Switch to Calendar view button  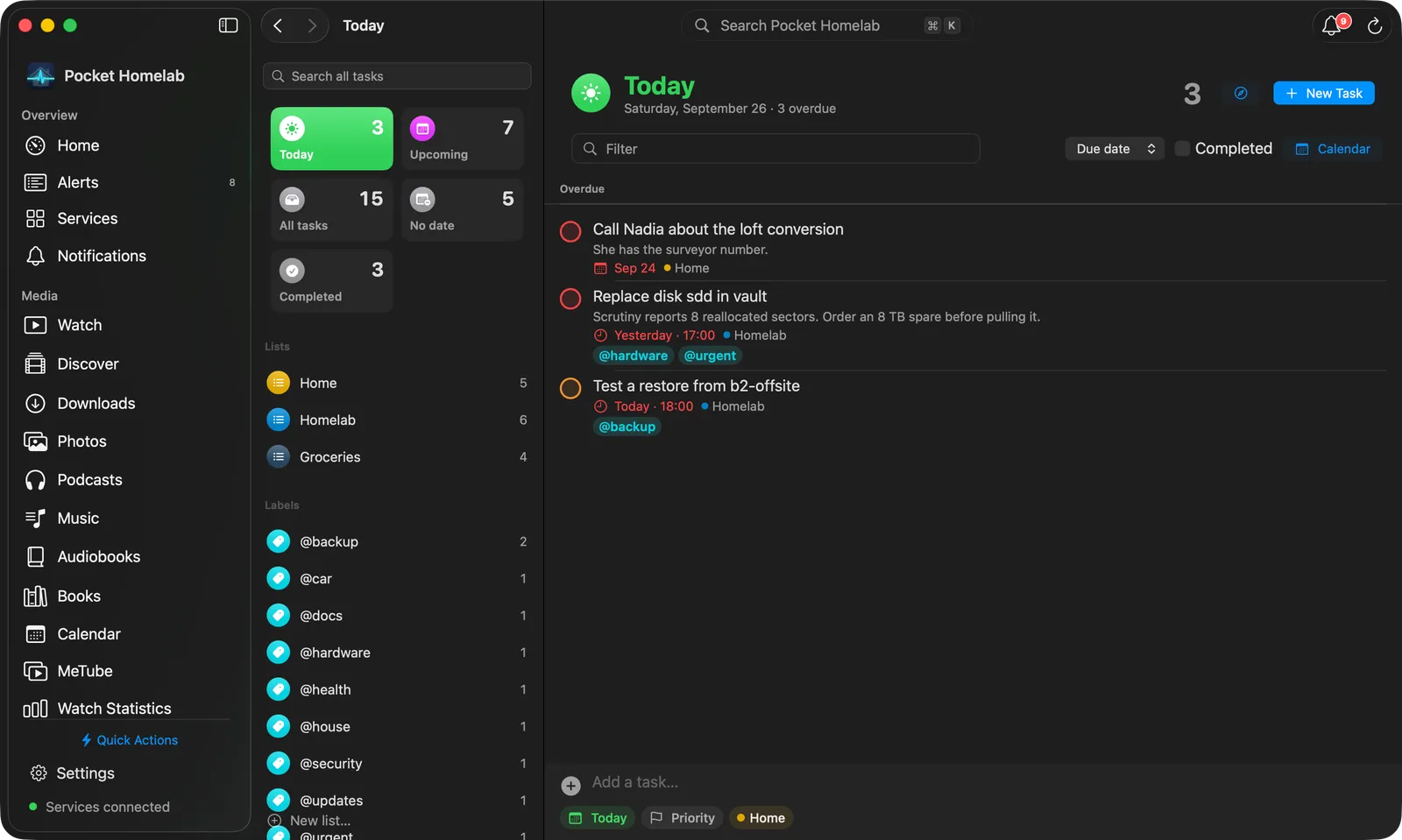pyautogui.click(x=1333, y=149)
